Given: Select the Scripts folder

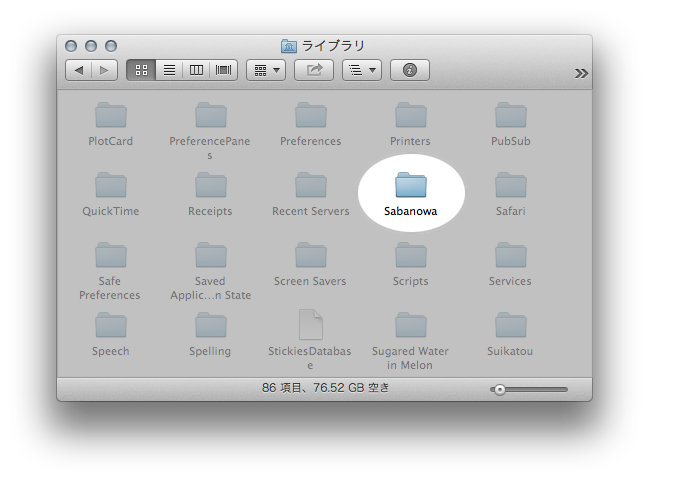Looking at the screenshot, I should coord(411,255).
